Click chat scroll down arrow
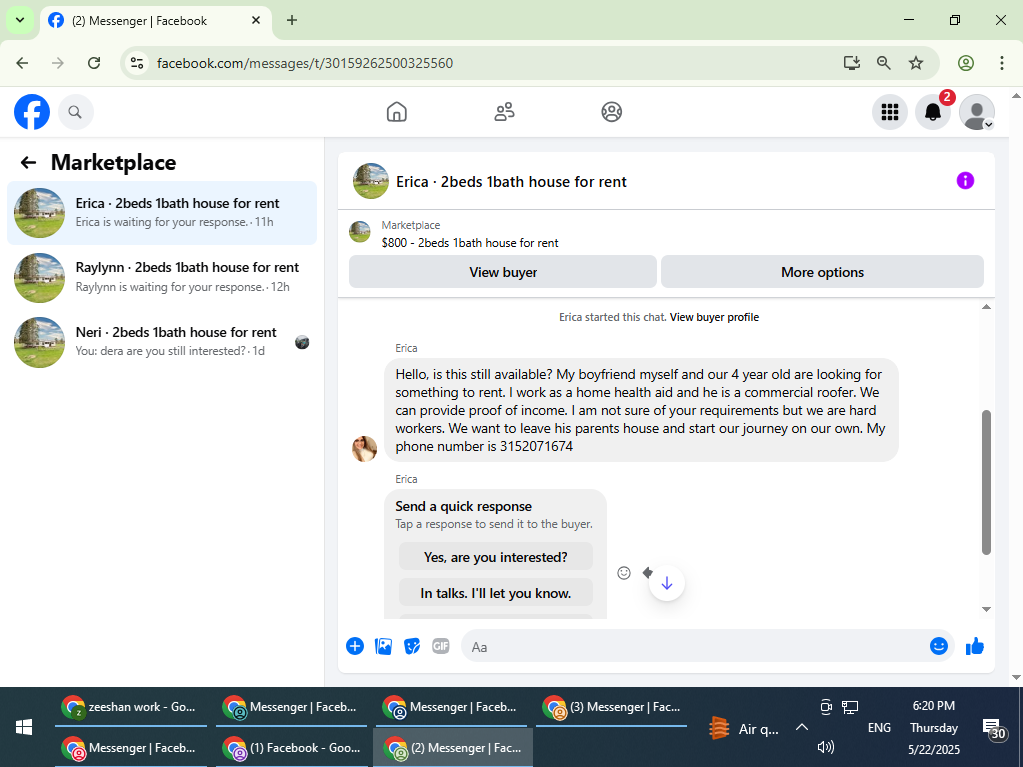The width and height of the screenshot is (1023, 767). 986,609
